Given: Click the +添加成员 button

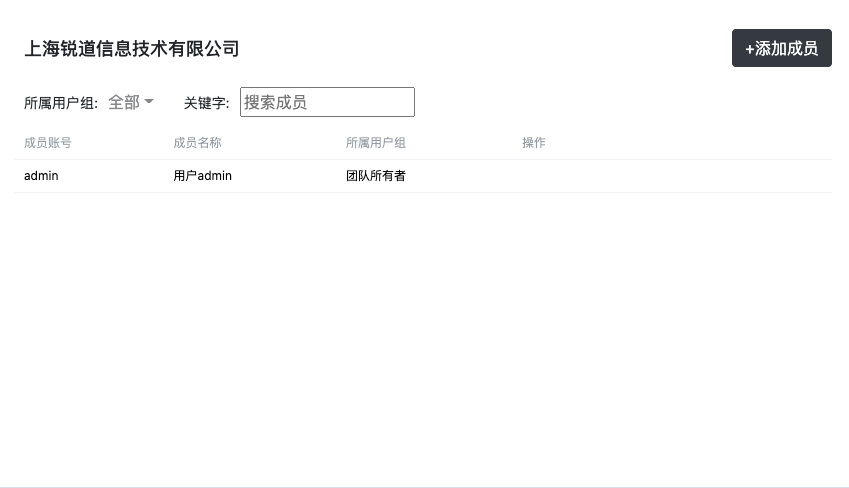Looking at the screenshot, I should (781, 48).
